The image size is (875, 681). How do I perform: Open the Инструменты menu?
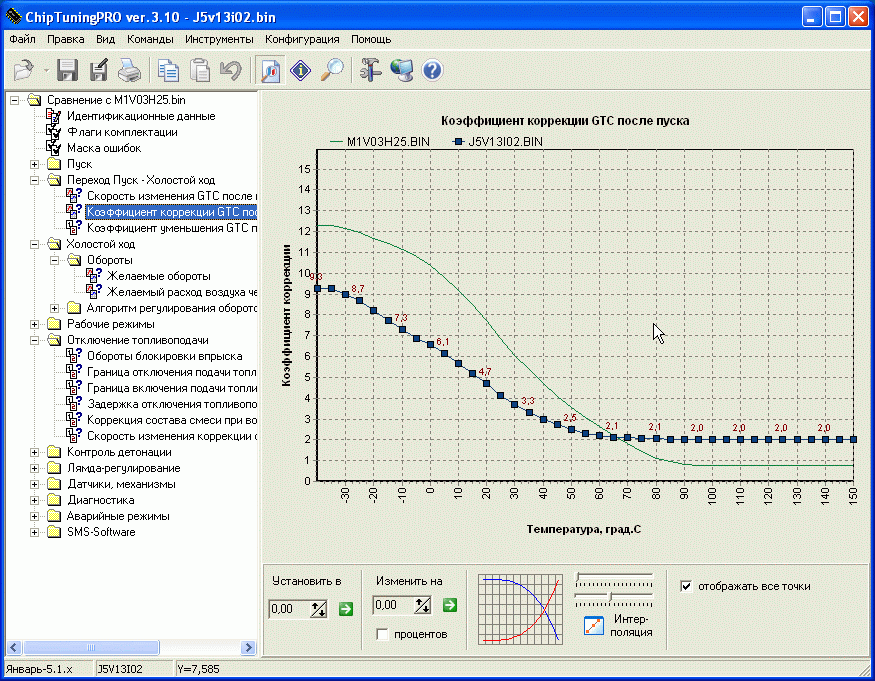(219, 39)
